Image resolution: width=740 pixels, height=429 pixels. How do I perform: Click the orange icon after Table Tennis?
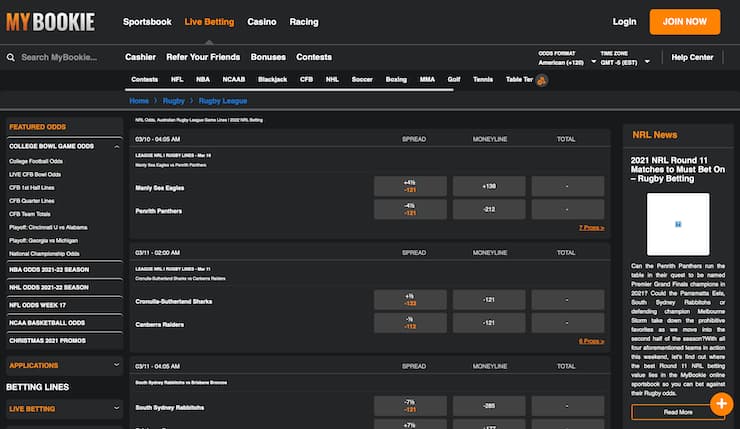tap(541, 79)
